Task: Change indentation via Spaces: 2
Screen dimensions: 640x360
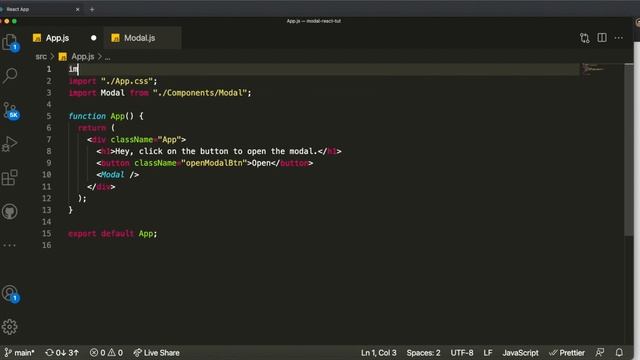Action: [423, 353]
